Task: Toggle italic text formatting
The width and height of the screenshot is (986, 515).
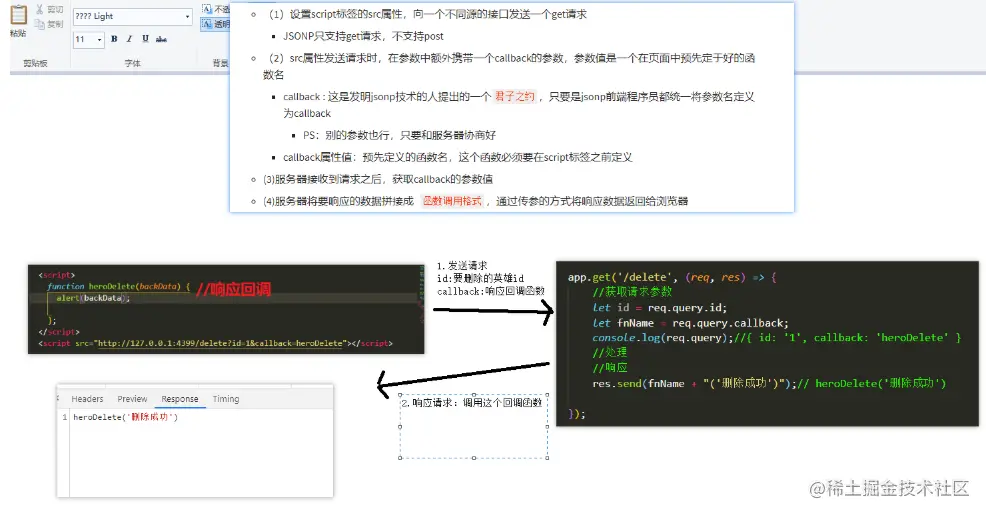Action: [130, 39]
